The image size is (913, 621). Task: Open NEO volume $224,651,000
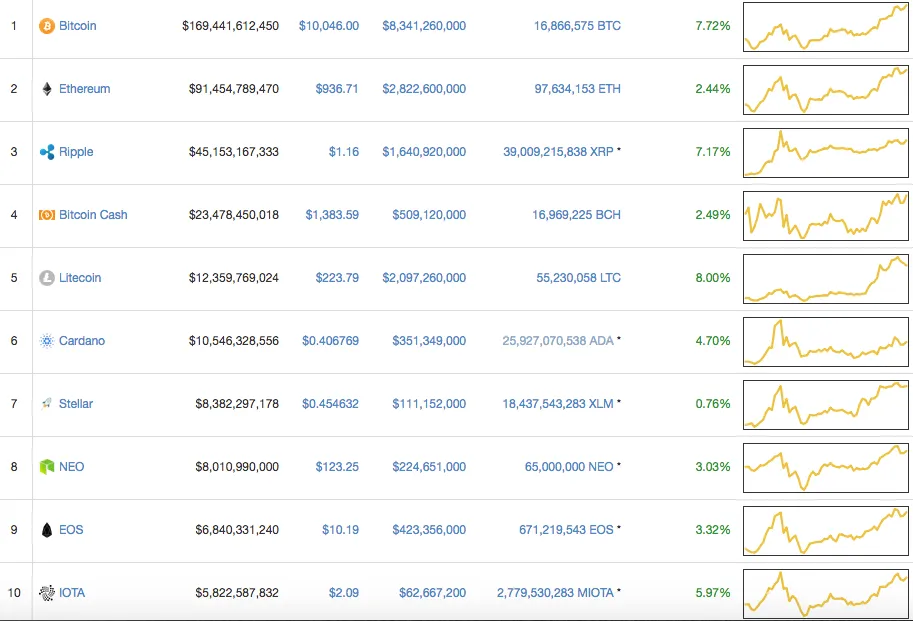click(429, 467)
